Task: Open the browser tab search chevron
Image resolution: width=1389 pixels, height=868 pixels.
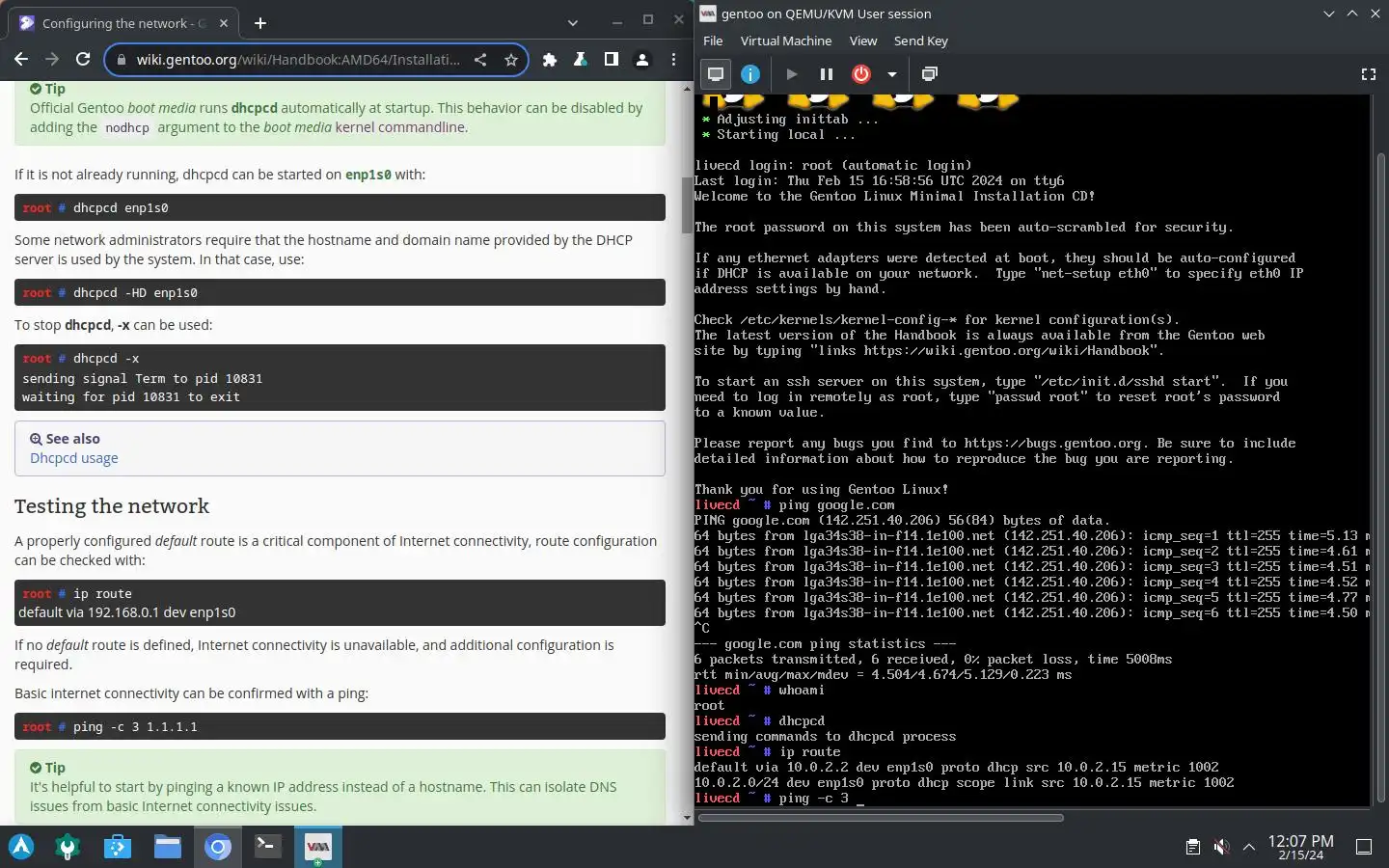Action: pyautogui.click(x=573, y=23)
